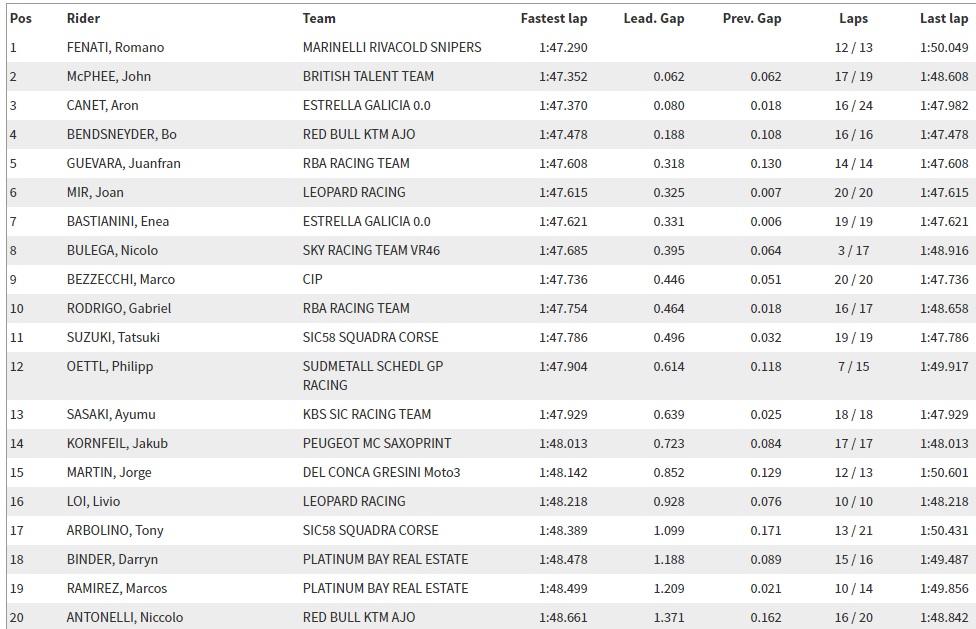Click the Rider column header

click(83, 19)
